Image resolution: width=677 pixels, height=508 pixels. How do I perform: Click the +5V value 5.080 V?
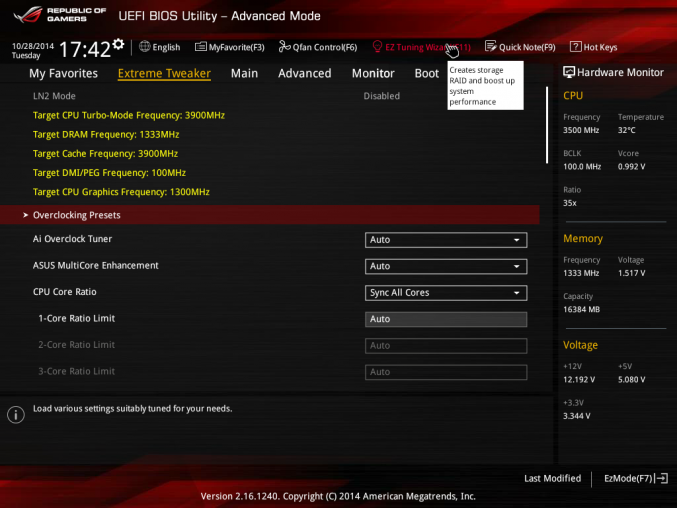click(631, 379)
